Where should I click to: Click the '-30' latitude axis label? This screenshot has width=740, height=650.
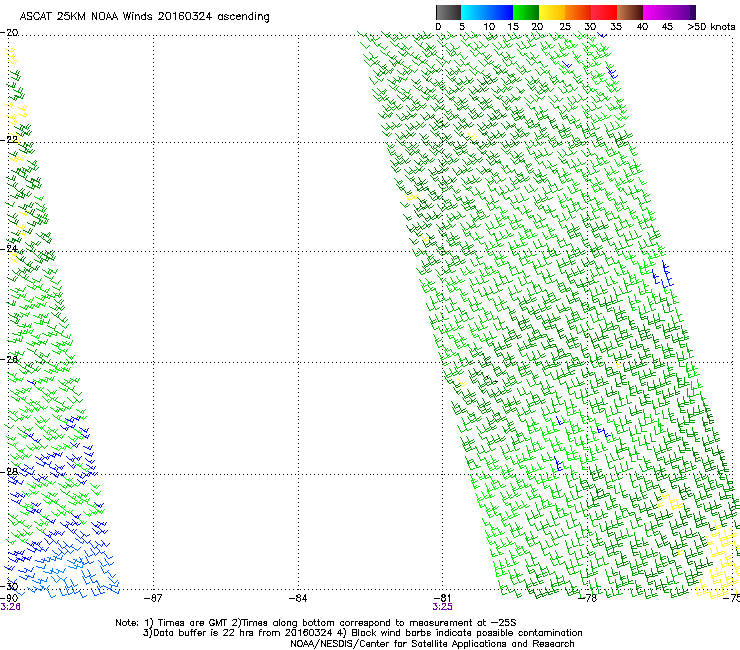click(x=9, y=587)
